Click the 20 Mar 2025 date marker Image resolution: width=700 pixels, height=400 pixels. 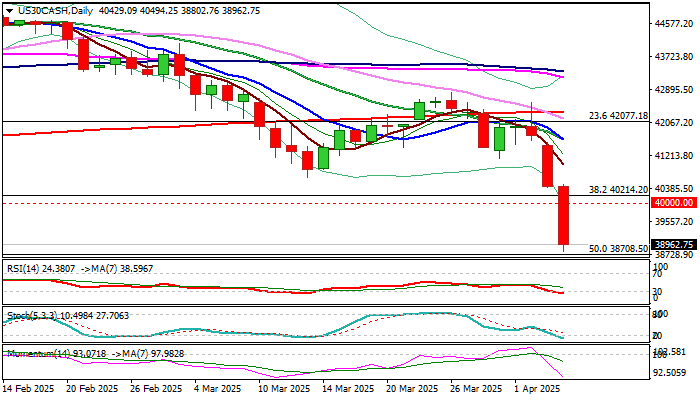click(x=412, y=389)
